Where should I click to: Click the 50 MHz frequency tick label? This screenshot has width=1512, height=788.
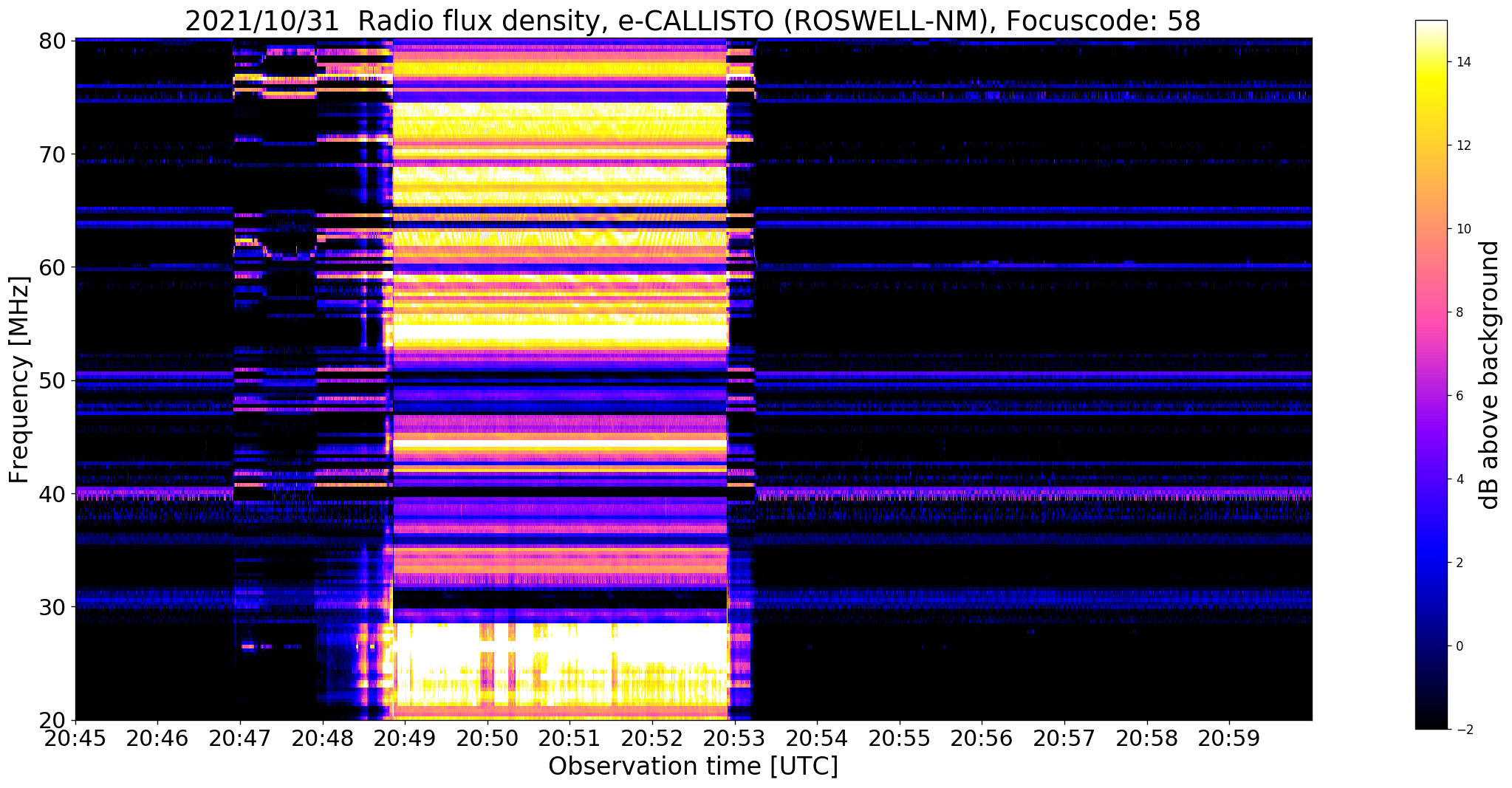(52, 380)
